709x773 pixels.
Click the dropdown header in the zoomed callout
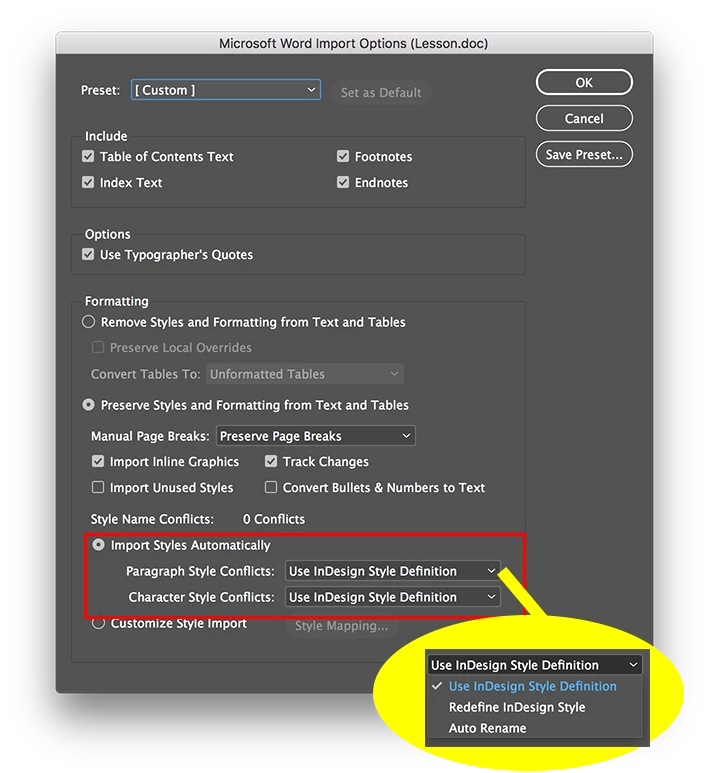point(534,665)
